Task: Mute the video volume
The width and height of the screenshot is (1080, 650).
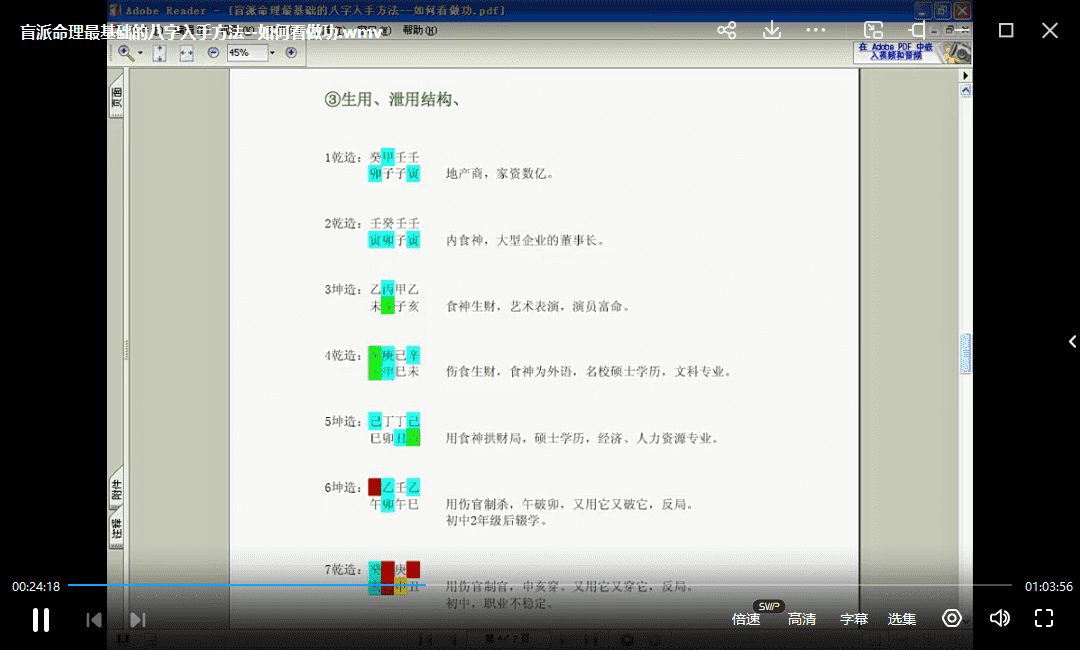Action: tap(999, 619)
